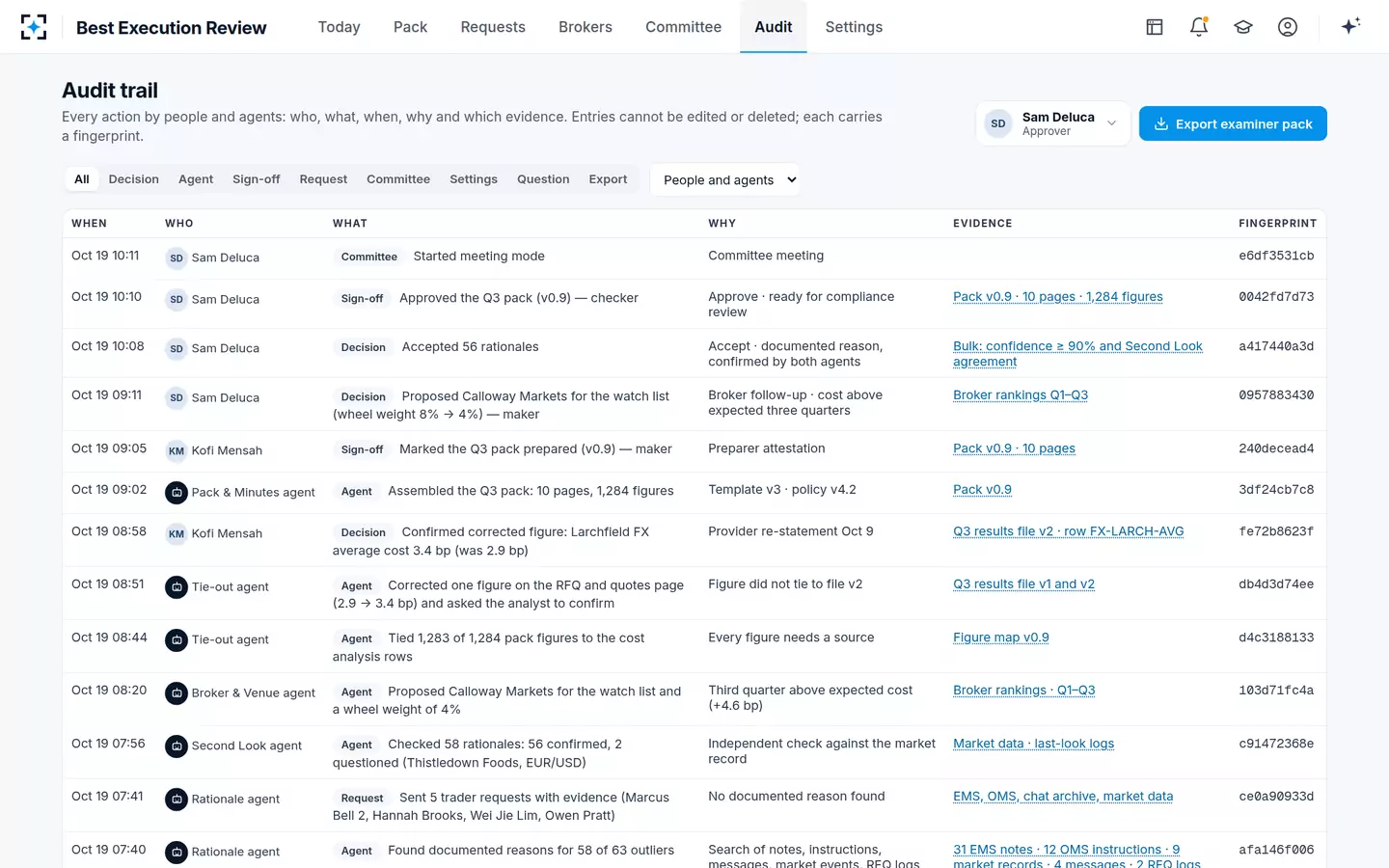Filter audit trail by Request
Screen dimensions: 1389x868
pyautogui.click(x=323, y=179)
